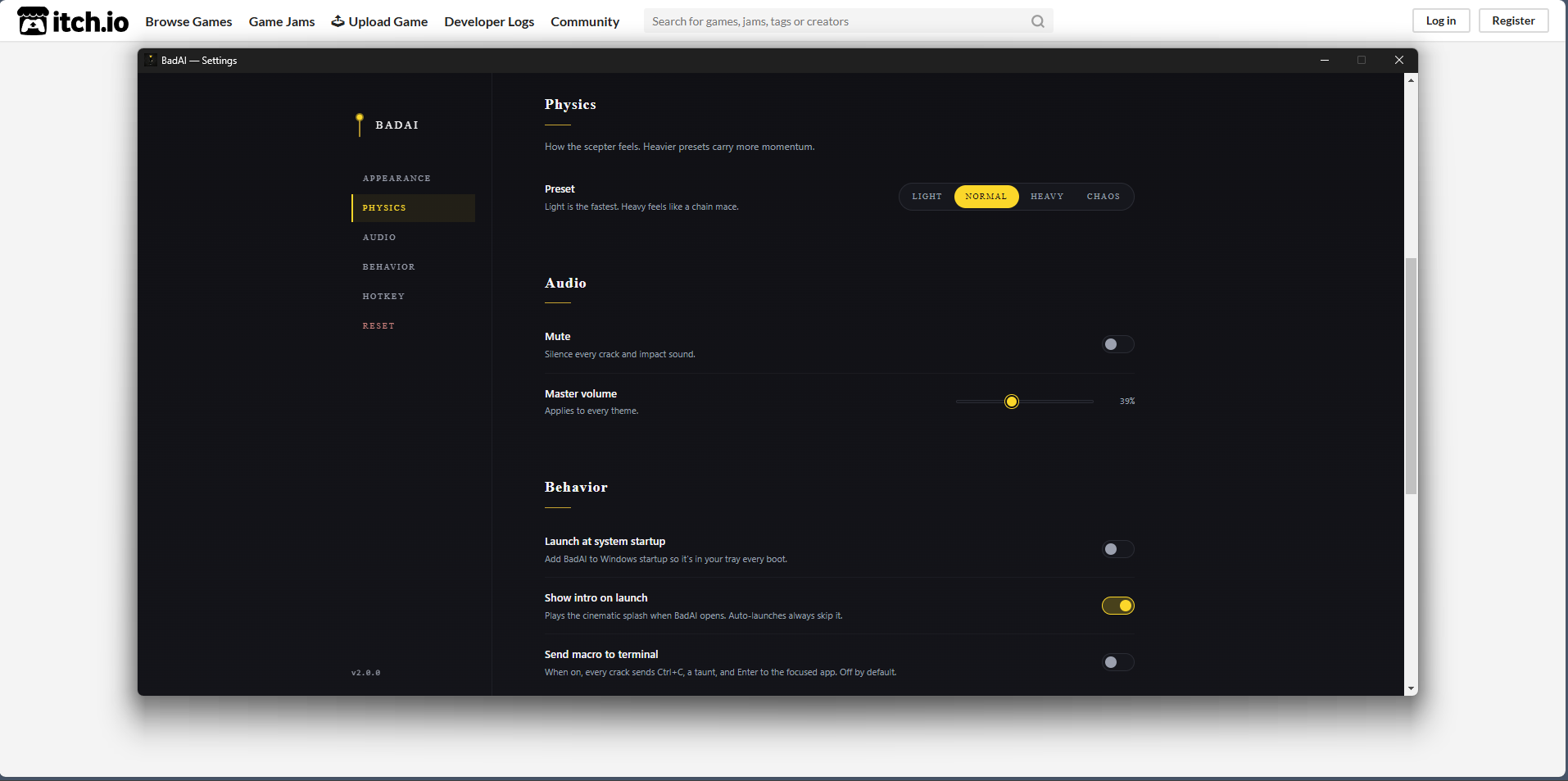Pick the Chaos physics preset
Screen dimensions: 1568x781
[x=1103, y=197]
